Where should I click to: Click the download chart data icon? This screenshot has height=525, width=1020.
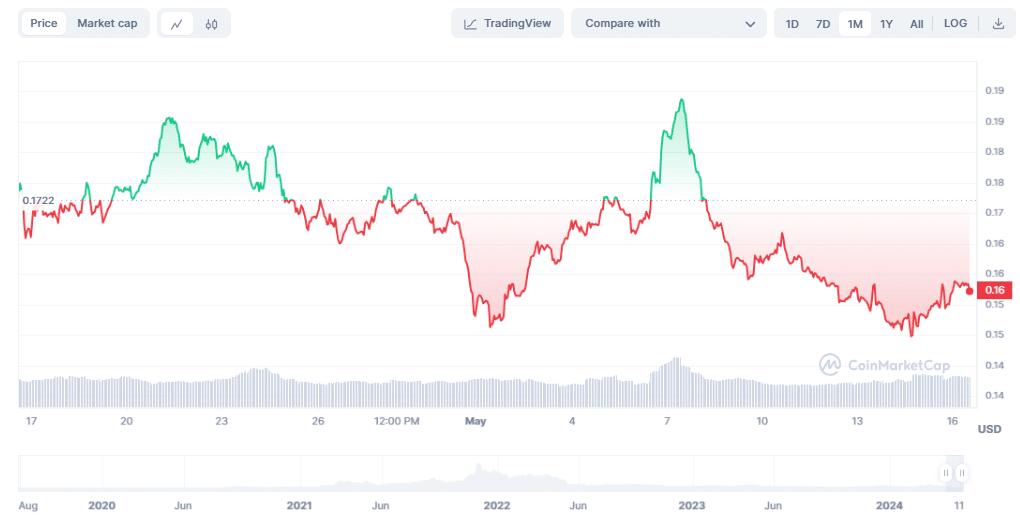click(x=998, y=23)
